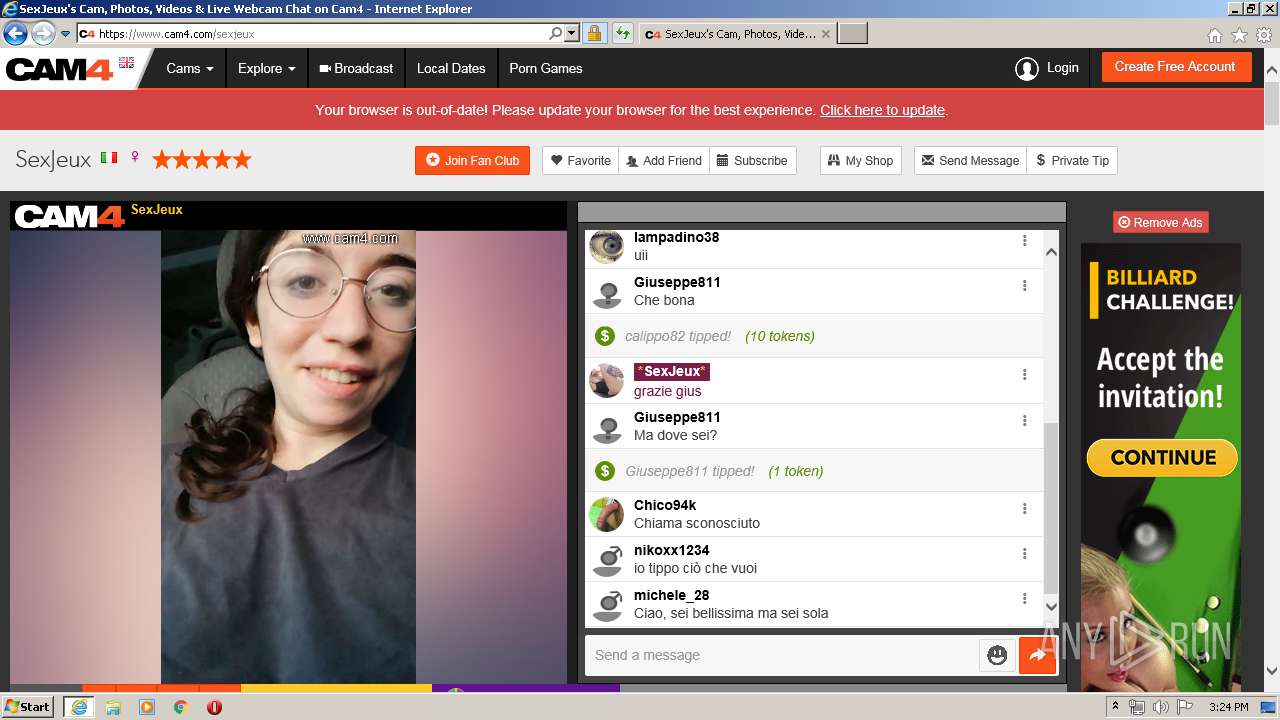Click michele_28 username in chat
1280x720 pixels.
click(672, 595)
